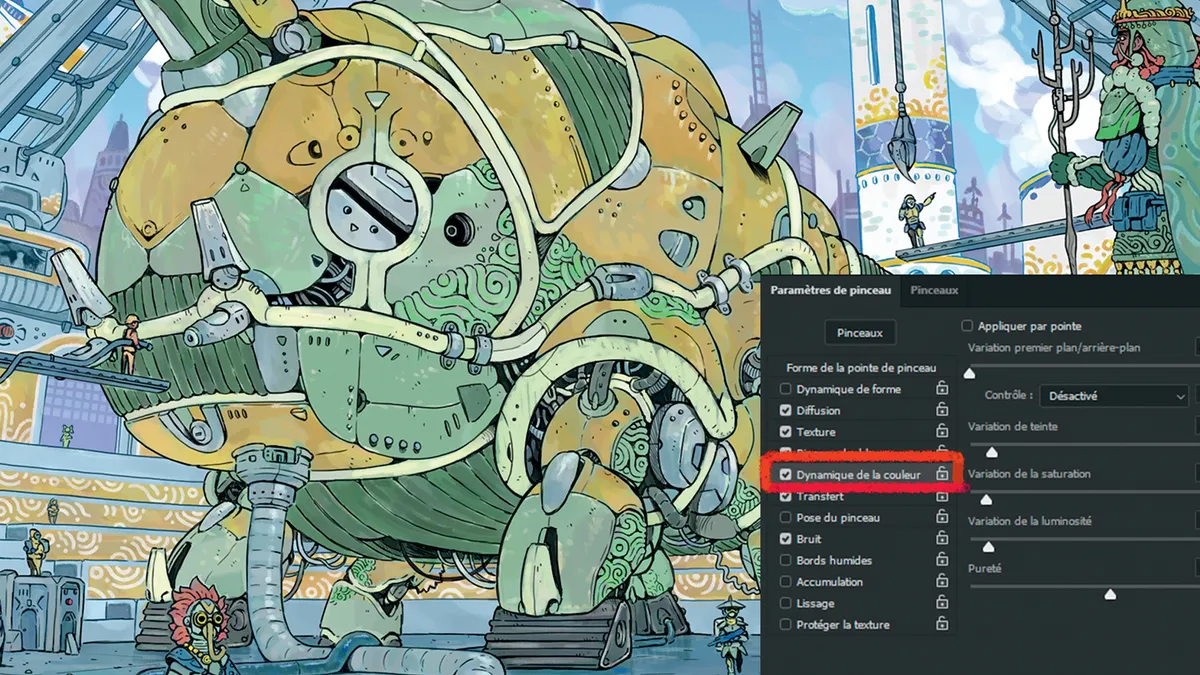This screenshot has width=1200, height=675.
Task: Click the lock icon beside Pose du pinceau
Action: [x=941, y=518]
